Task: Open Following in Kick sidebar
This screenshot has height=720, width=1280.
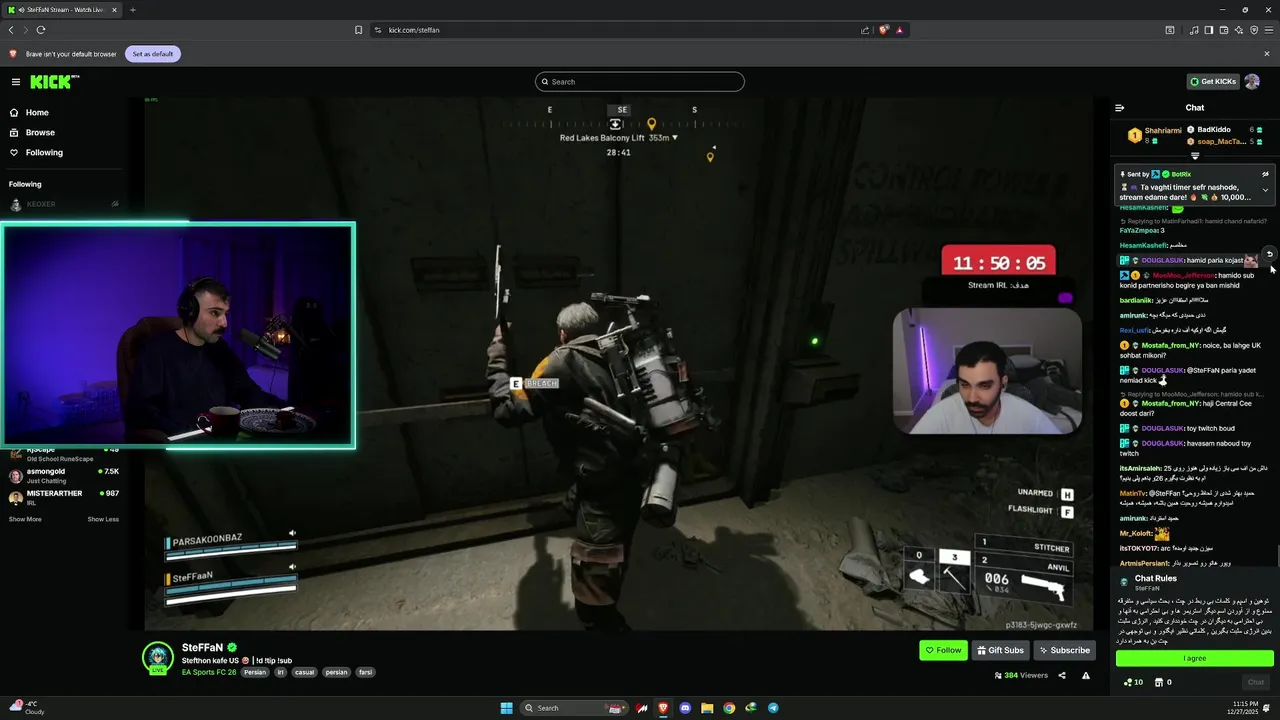Action: (44, 152)
